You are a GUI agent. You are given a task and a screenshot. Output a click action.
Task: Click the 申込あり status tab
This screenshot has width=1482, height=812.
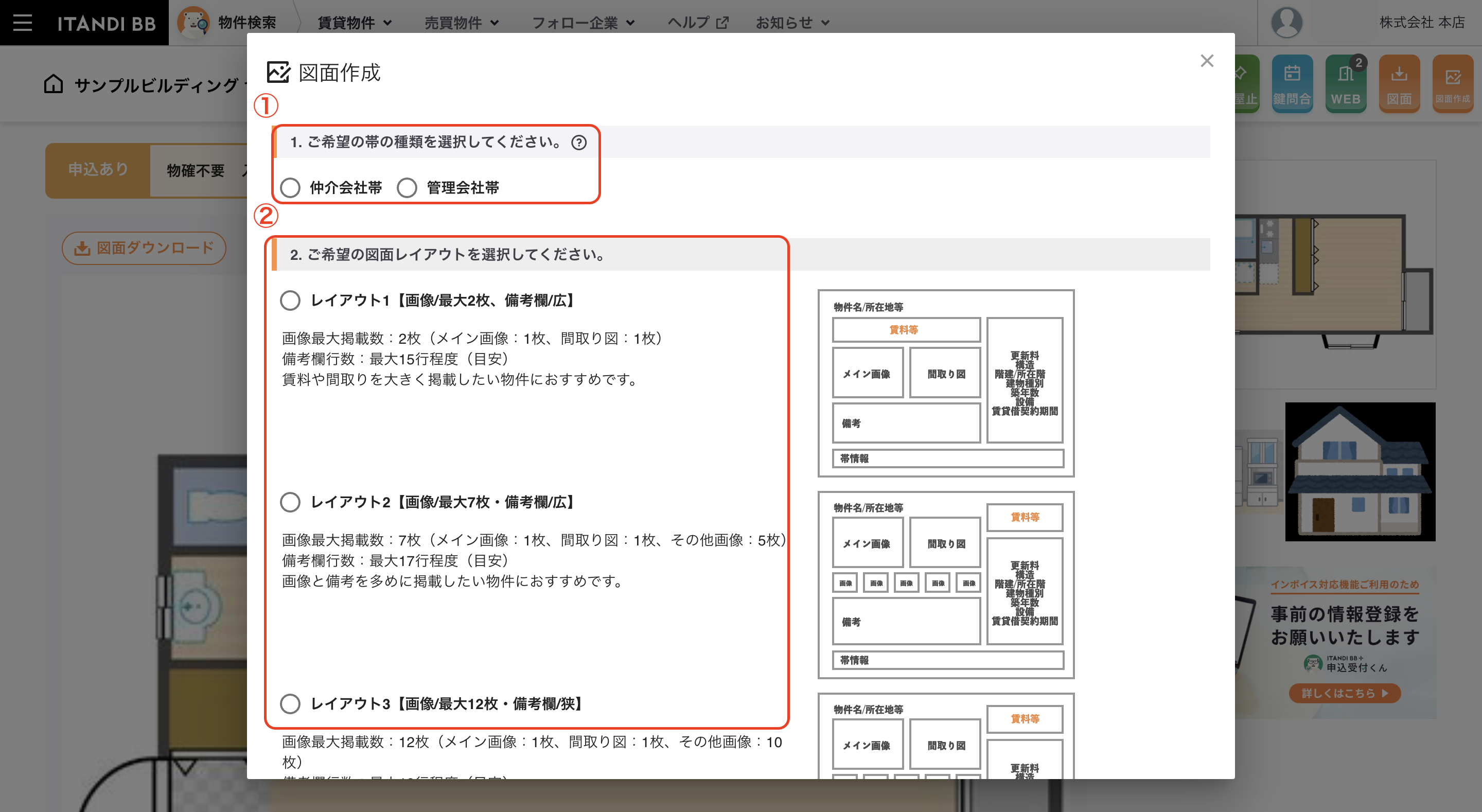point(98,170)
